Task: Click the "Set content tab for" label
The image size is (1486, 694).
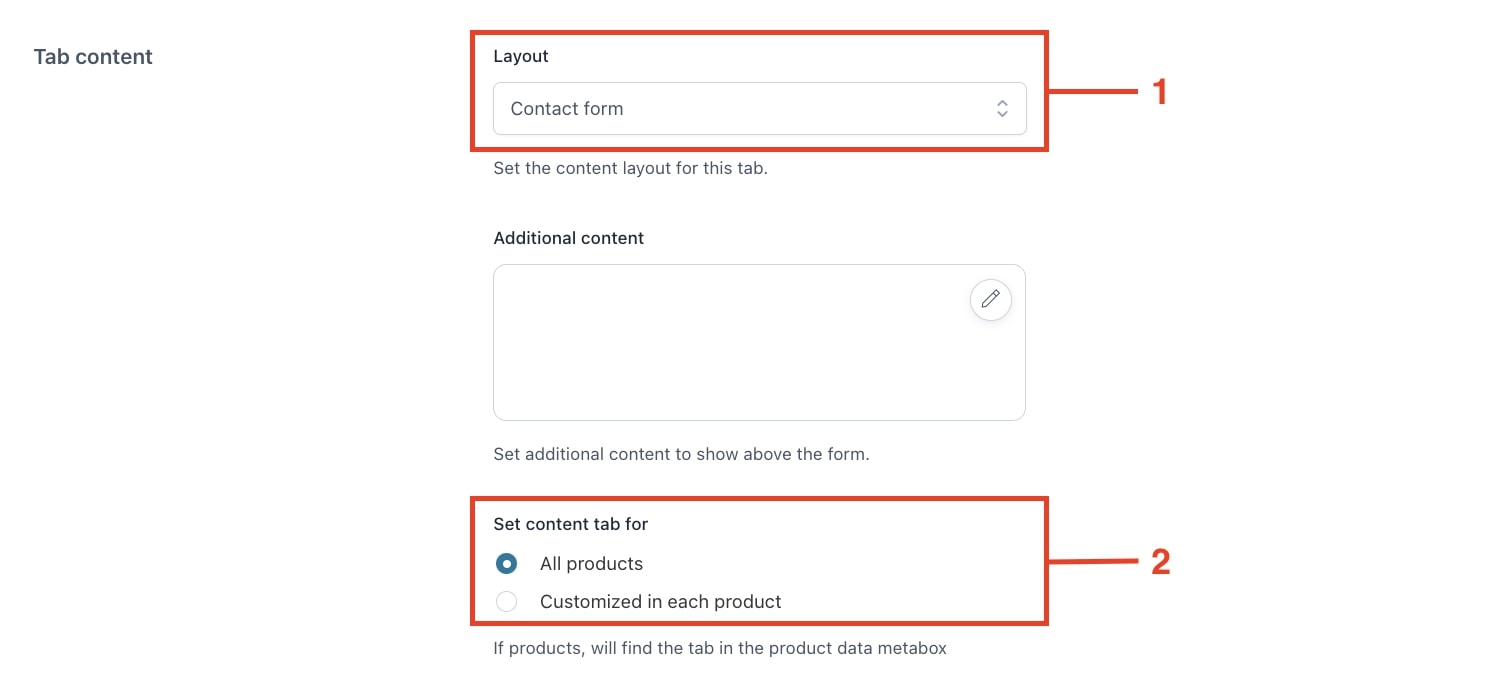Action: click(x=571, y=524)
